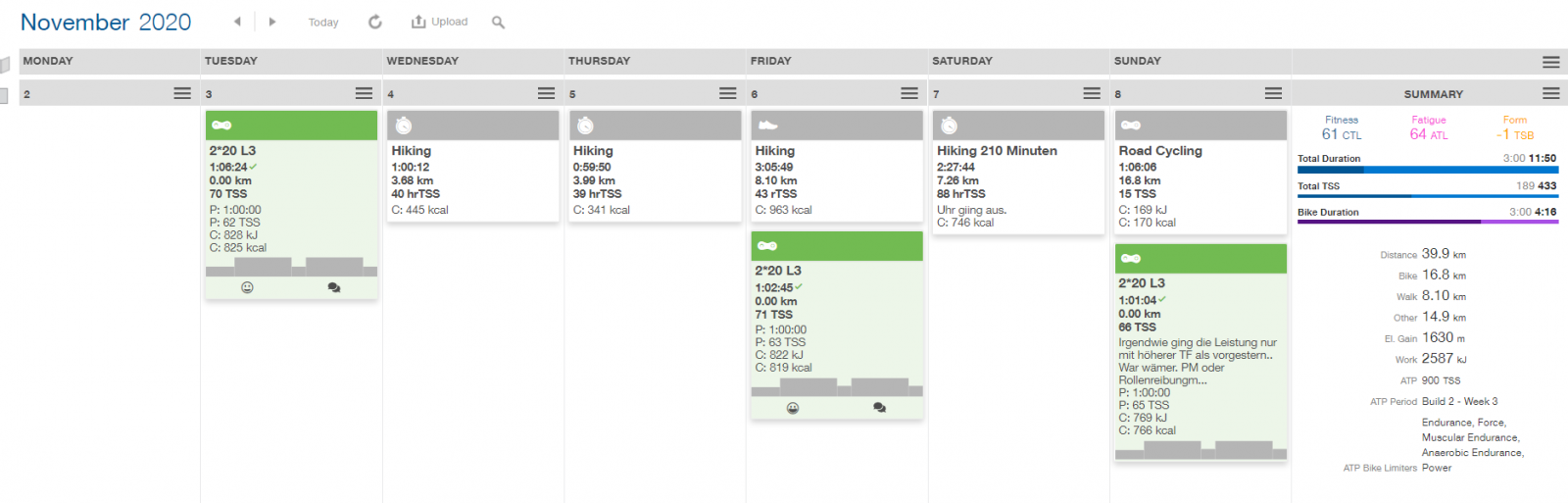Click shoe icon on Friday Hiking card
This screenshot has width=1568, height=503.
[x=768, y=126]
